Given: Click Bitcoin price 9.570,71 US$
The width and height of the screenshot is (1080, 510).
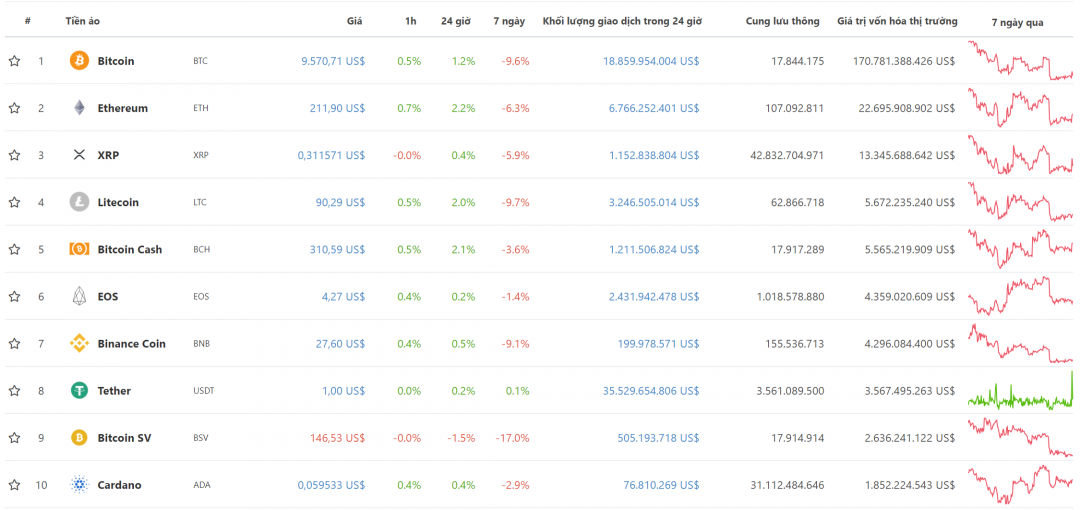Looking at the screenshot, I should (333, 61).
